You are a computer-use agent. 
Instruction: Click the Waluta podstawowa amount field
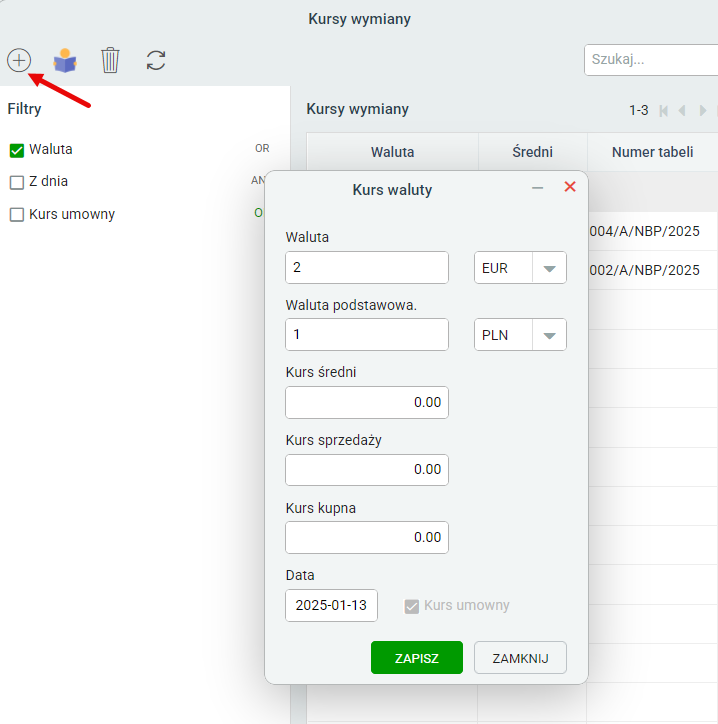(x=367, y=334)
